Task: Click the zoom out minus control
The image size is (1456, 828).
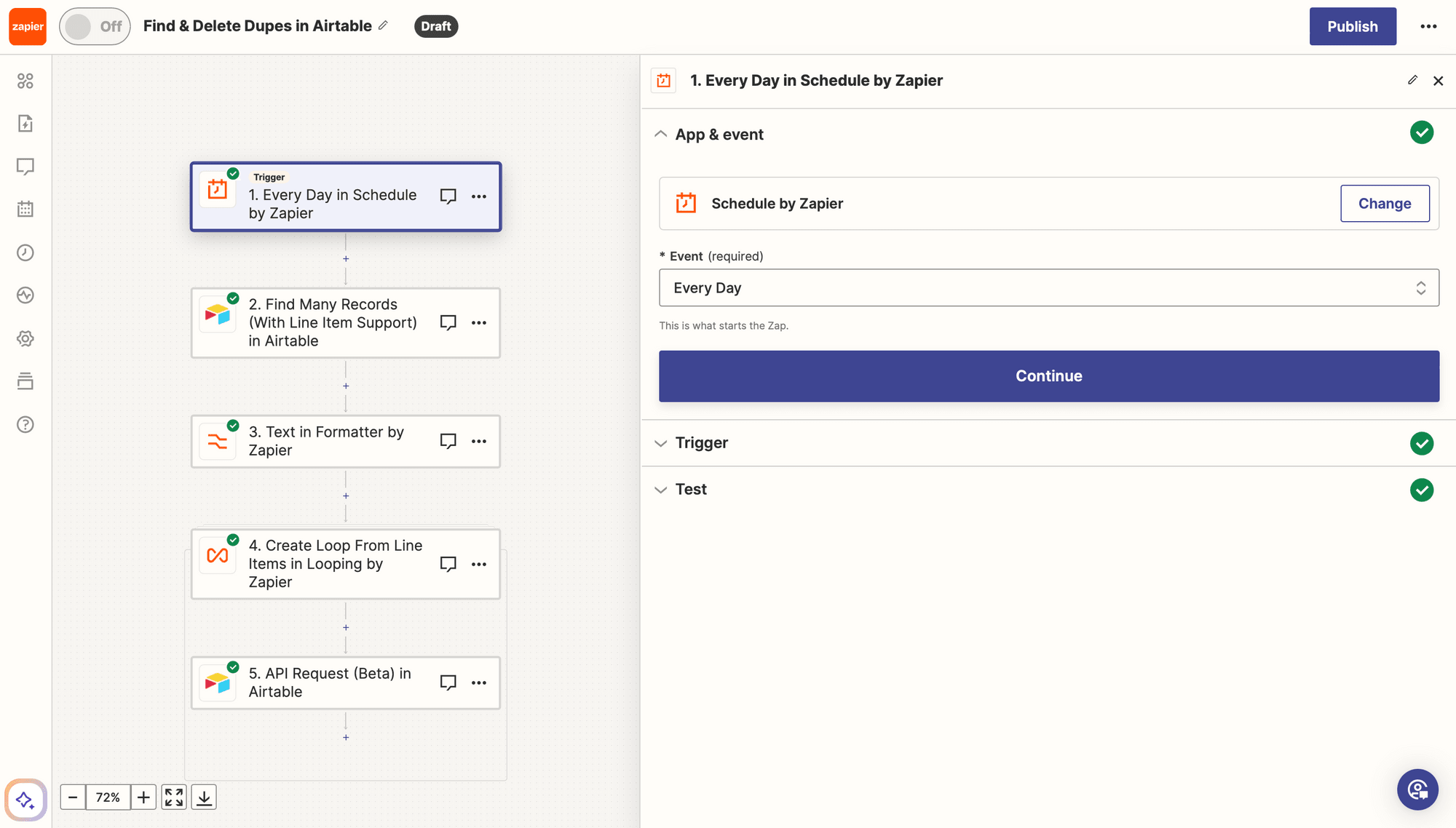Action: 73,797
